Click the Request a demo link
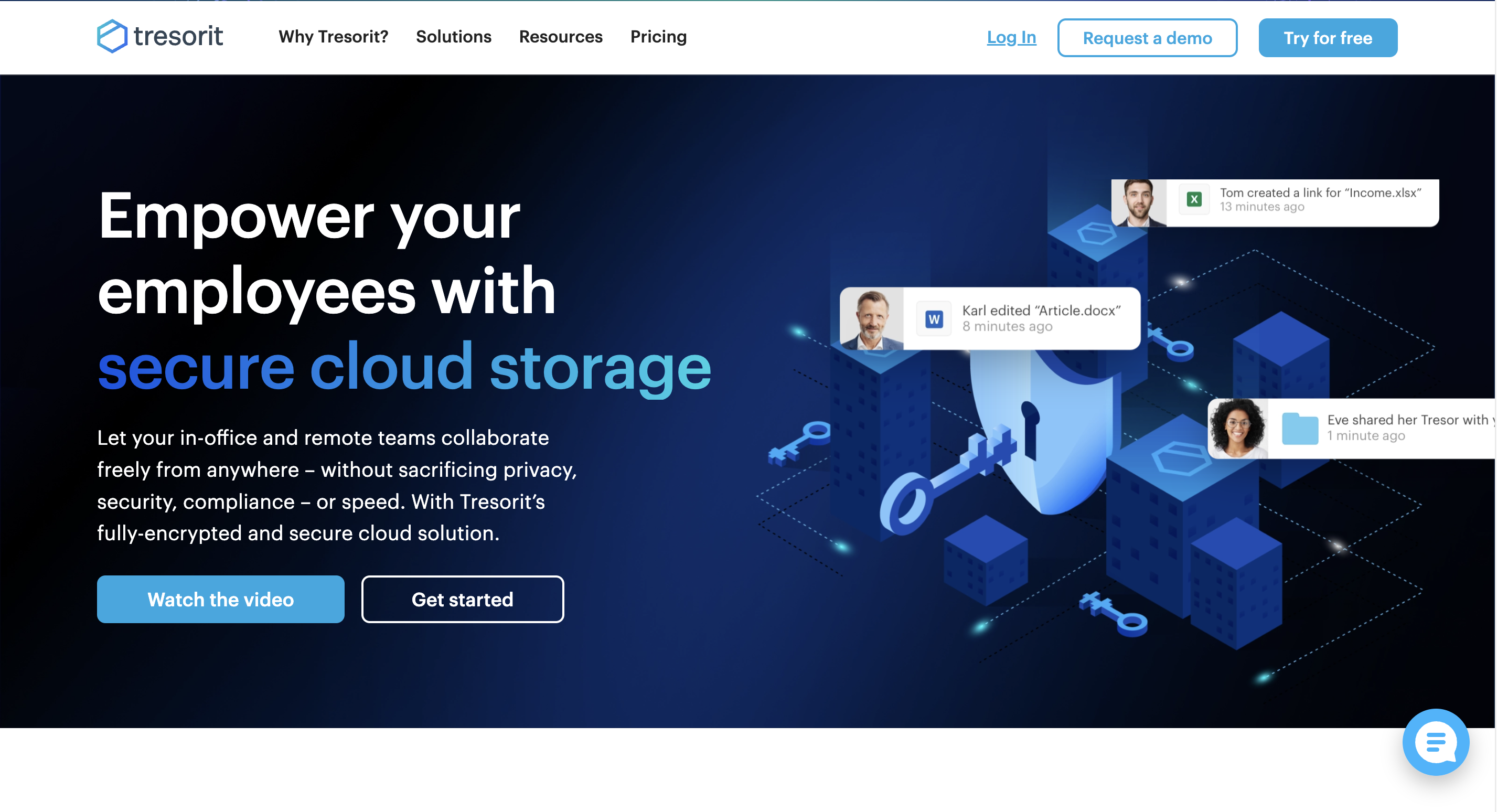Screen dimensions: 1497x812 (x=1147, y=37)
